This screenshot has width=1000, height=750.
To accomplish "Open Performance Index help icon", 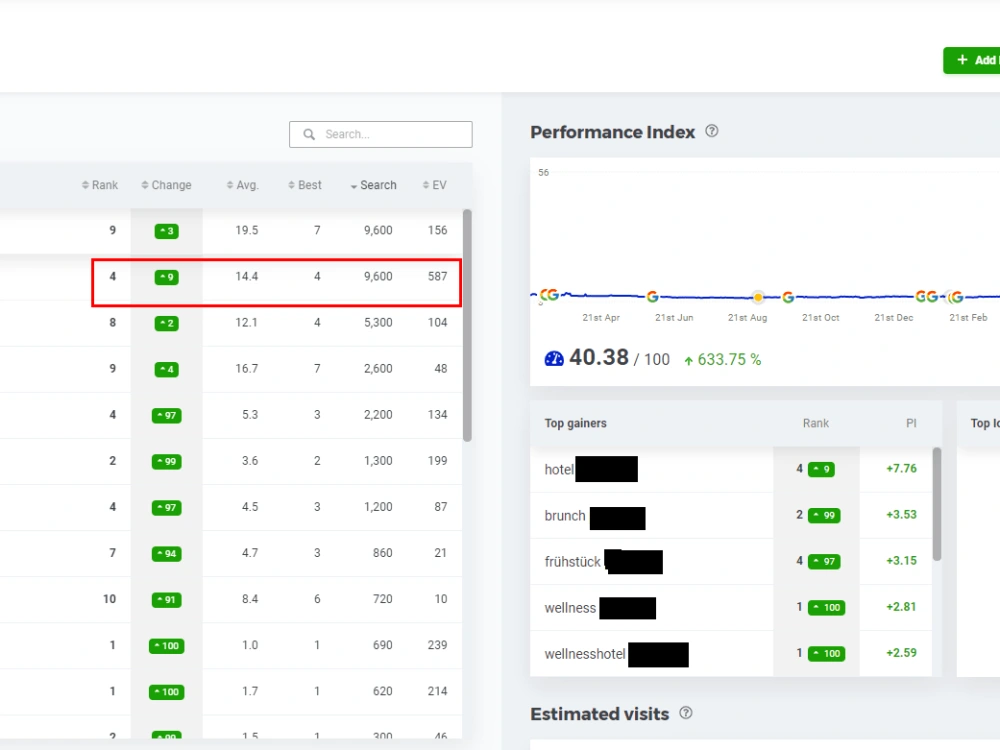I will click(x=712, y=131).
